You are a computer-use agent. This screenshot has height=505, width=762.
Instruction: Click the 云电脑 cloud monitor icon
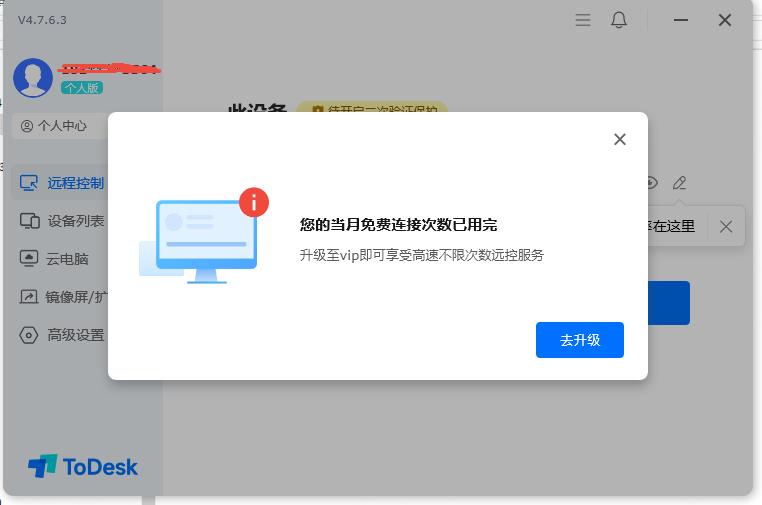tap(29, 258)
